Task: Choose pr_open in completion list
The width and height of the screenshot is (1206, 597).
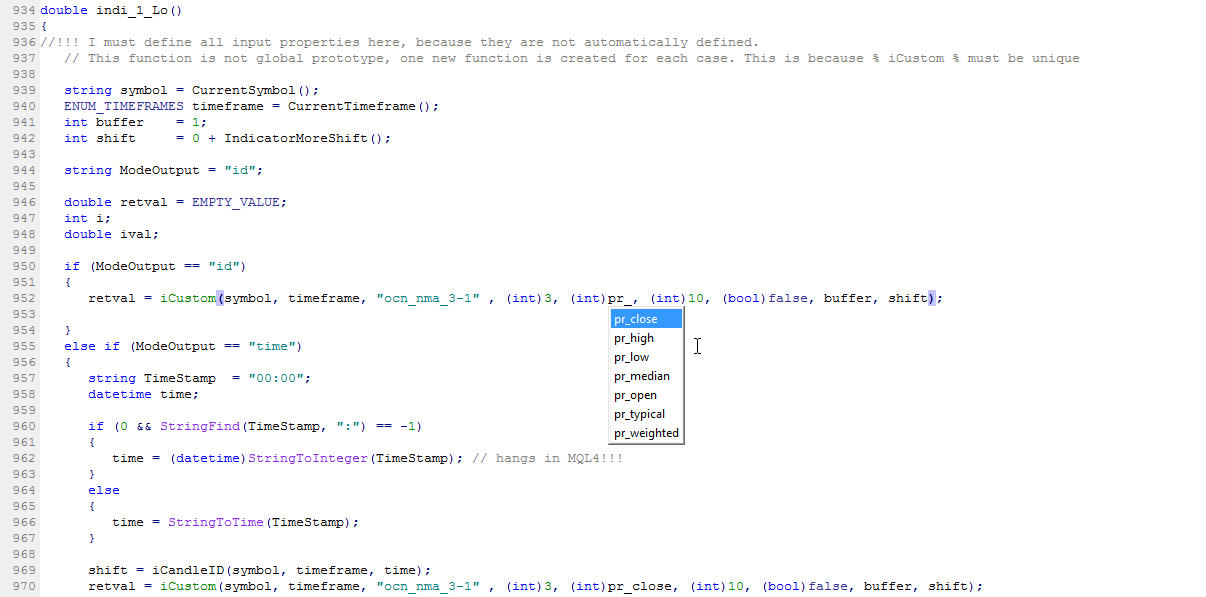Action: pos(646,395)
